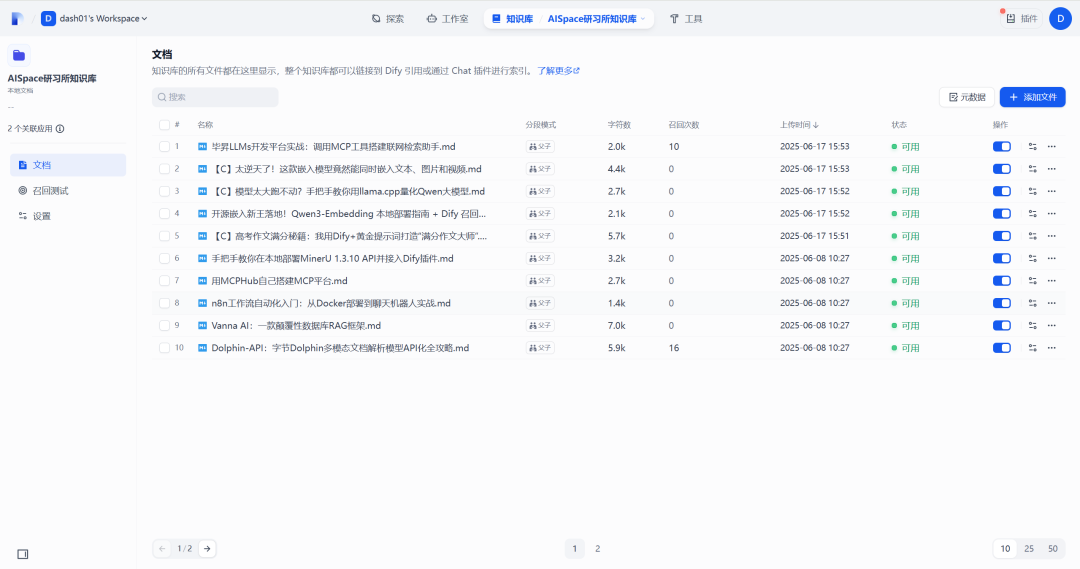Open more options for 毕昇LLMs row
Image resolution: width=1080 pixels, height=569 pixels.
1052,147
